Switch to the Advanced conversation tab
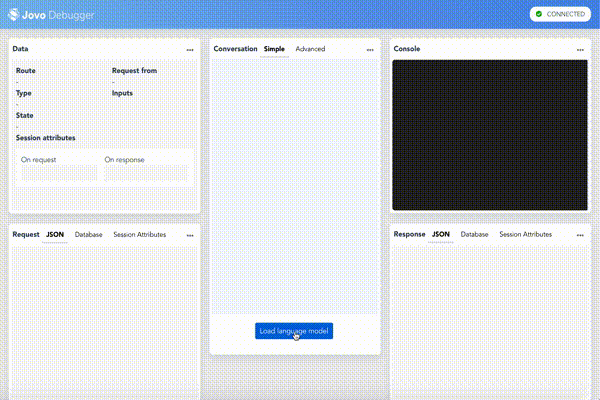 point(310,49)
